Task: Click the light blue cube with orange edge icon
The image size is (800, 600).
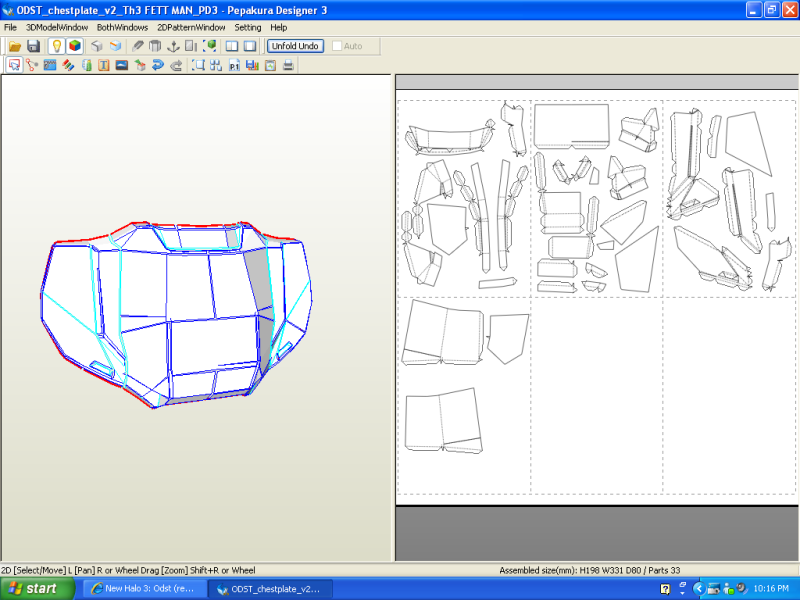Action: (x=116, y=46)
